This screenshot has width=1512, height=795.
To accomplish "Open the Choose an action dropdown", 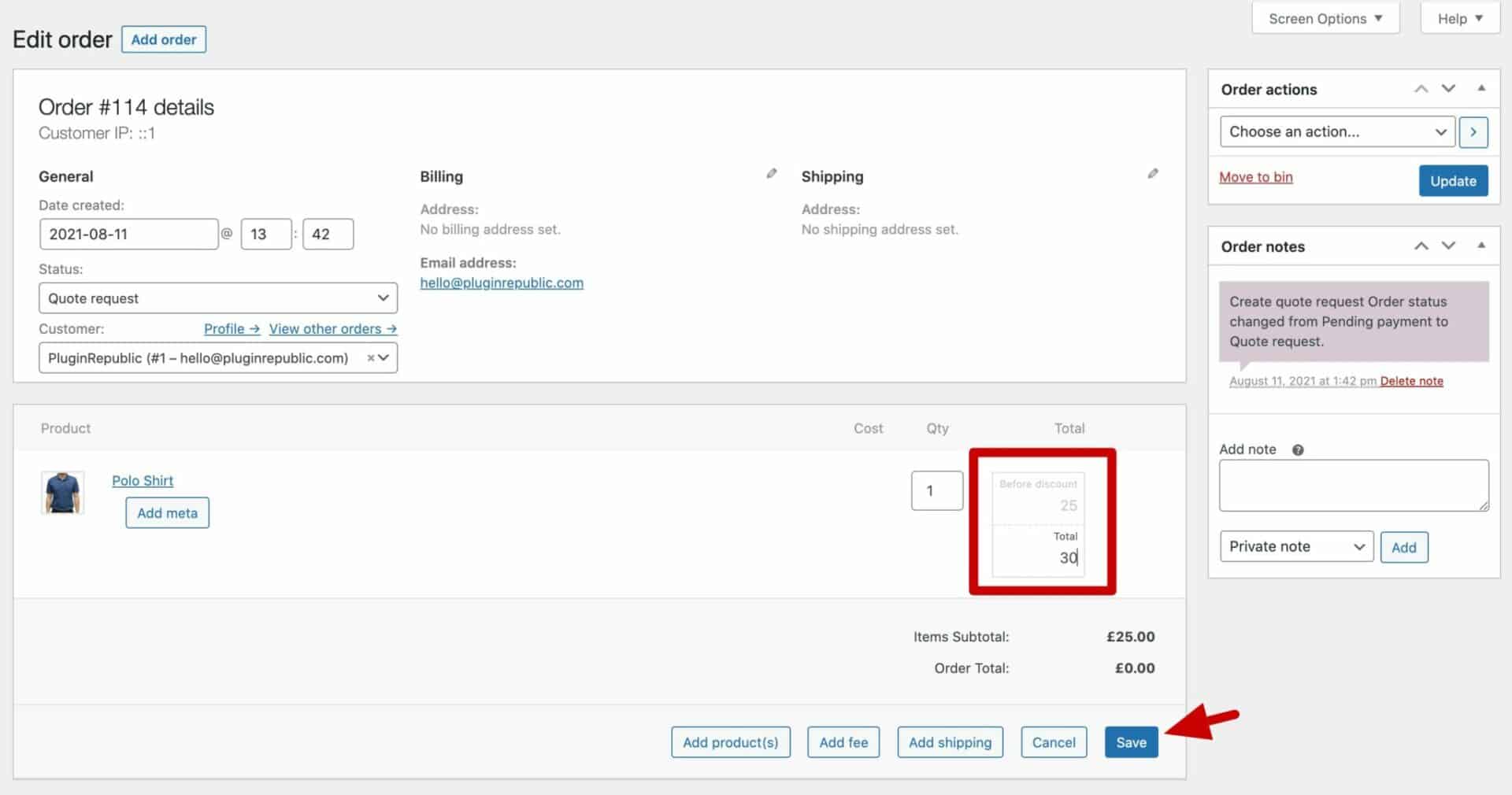I will pyautogui.click(x=1336, y=131).
